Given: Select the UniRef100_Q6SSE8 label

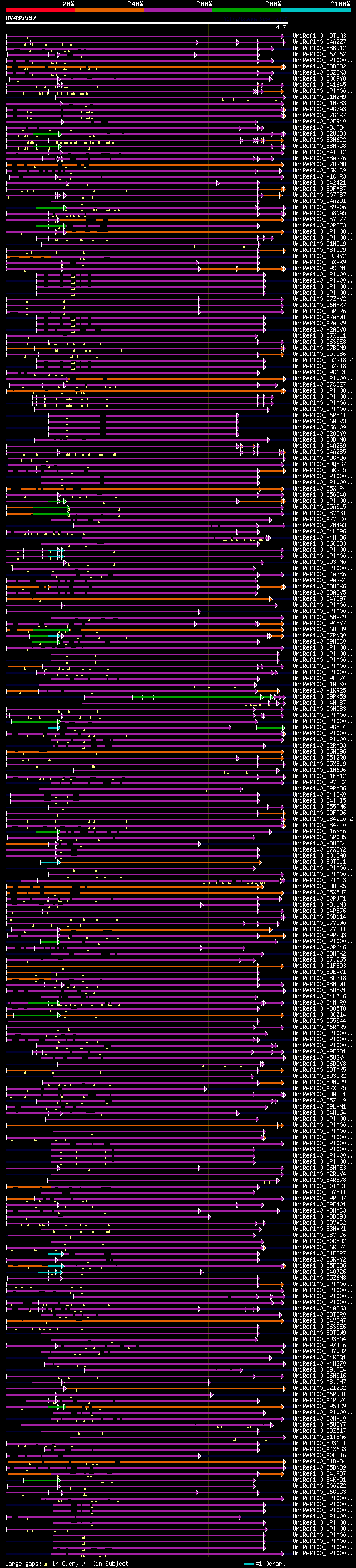Looking at the screenshot, I should pyautogui.click(x=319, y=342).
